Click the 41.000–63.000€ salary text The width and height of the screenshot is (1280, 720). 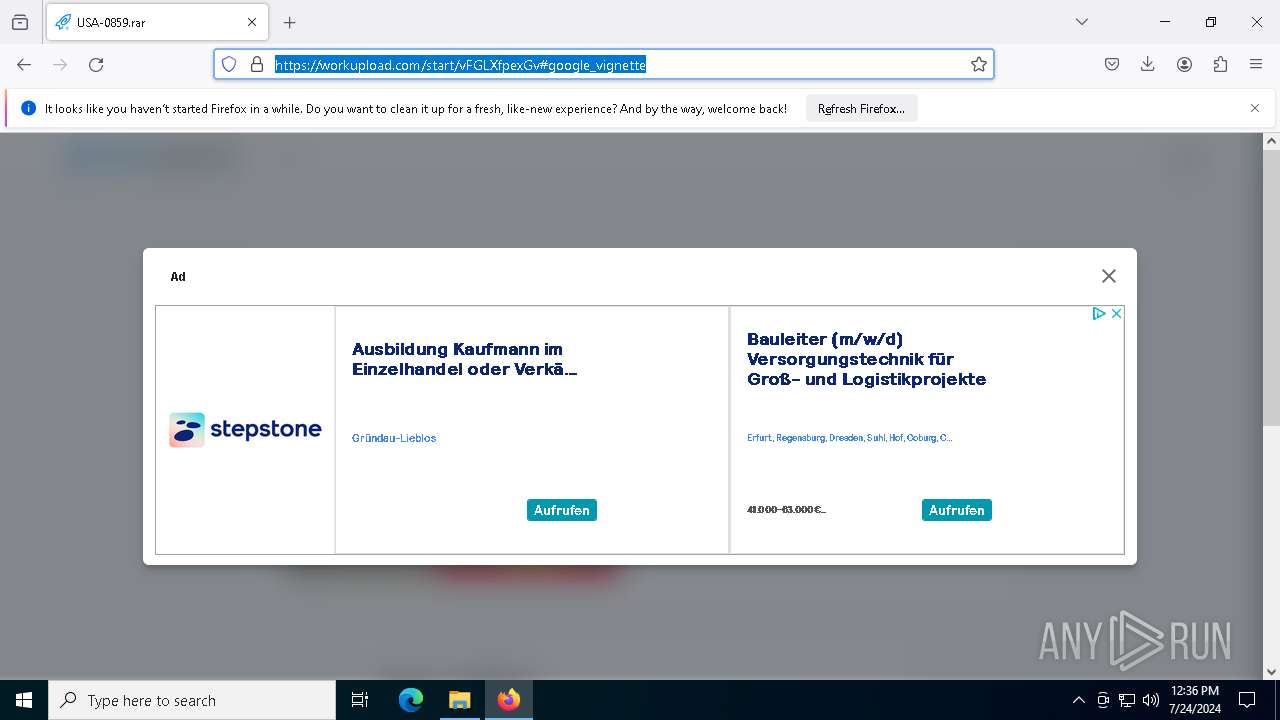point(786,510)
